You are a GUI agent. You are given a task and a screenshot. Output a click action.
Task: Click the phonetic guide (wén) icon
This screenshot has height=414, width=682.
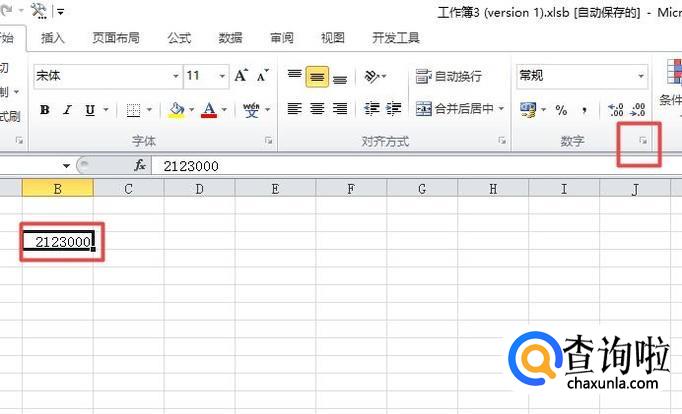[251, 110]
